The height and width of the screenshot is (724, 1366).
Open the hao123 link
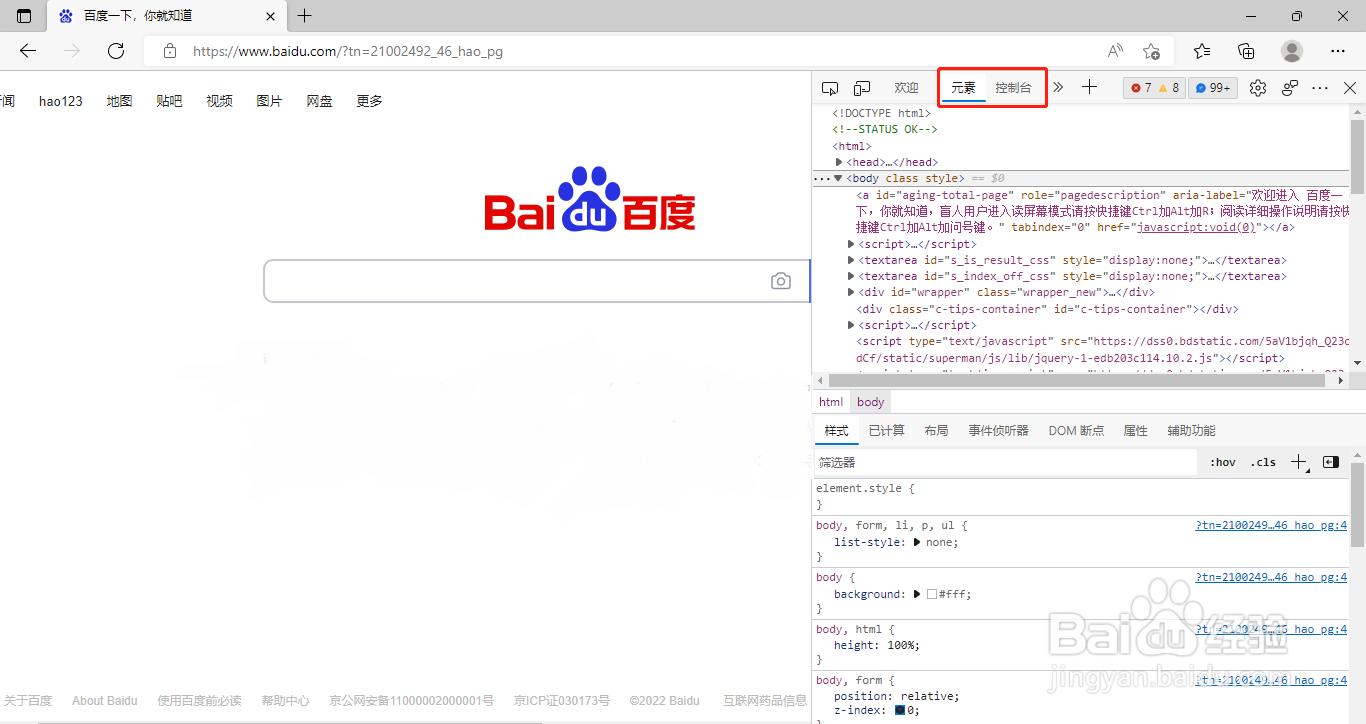coord(61,101)
